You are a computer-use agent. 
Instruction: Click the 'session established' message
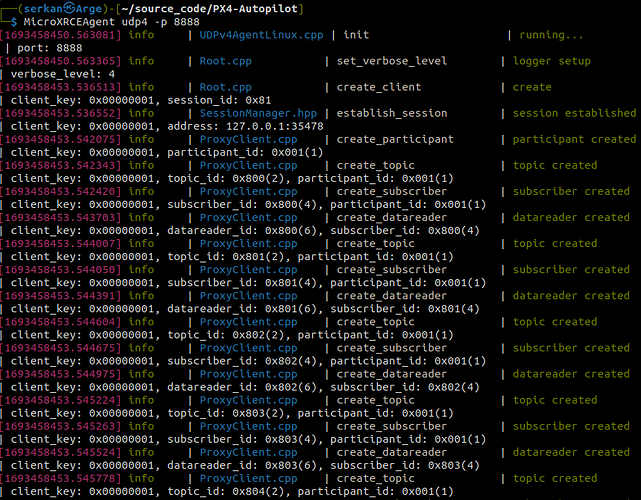click(574, 113)
